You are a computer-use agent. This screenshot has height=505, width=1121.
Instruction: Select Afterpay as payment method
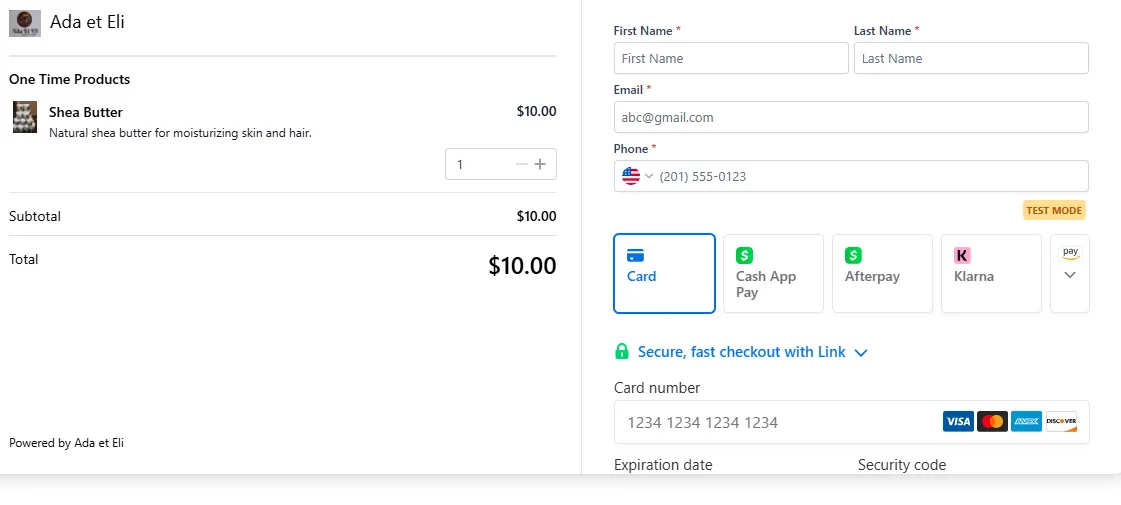click(882, 273)
